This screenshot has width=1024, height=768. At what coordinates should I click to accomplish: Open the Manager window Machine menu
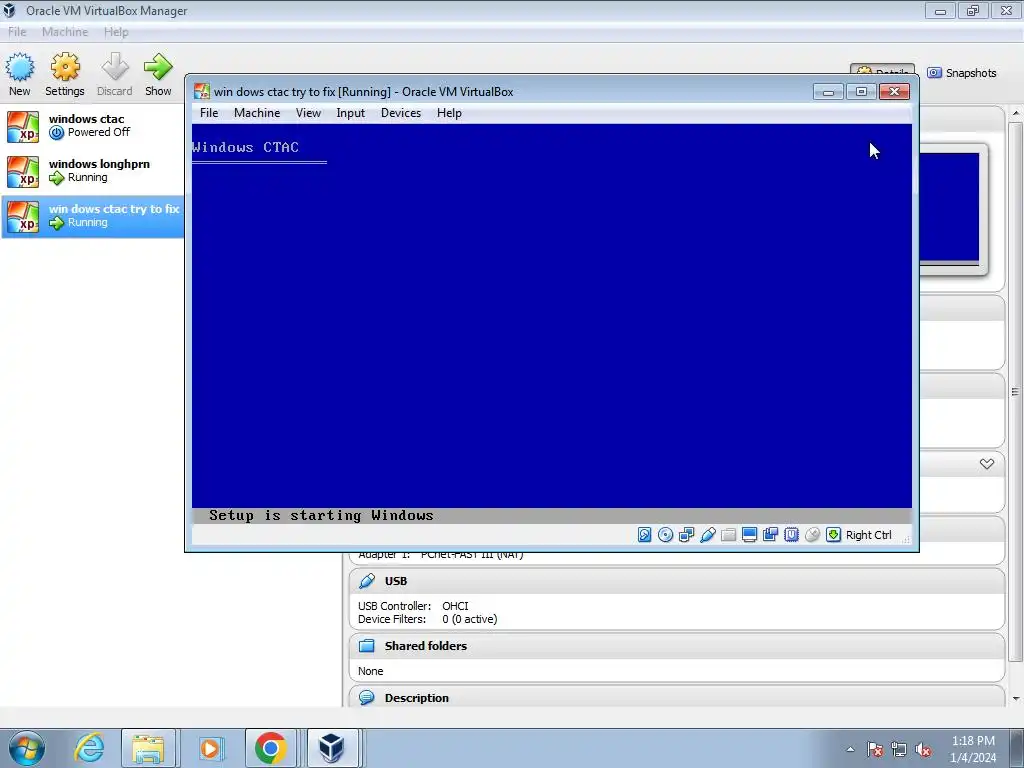(x=65, y=32)
